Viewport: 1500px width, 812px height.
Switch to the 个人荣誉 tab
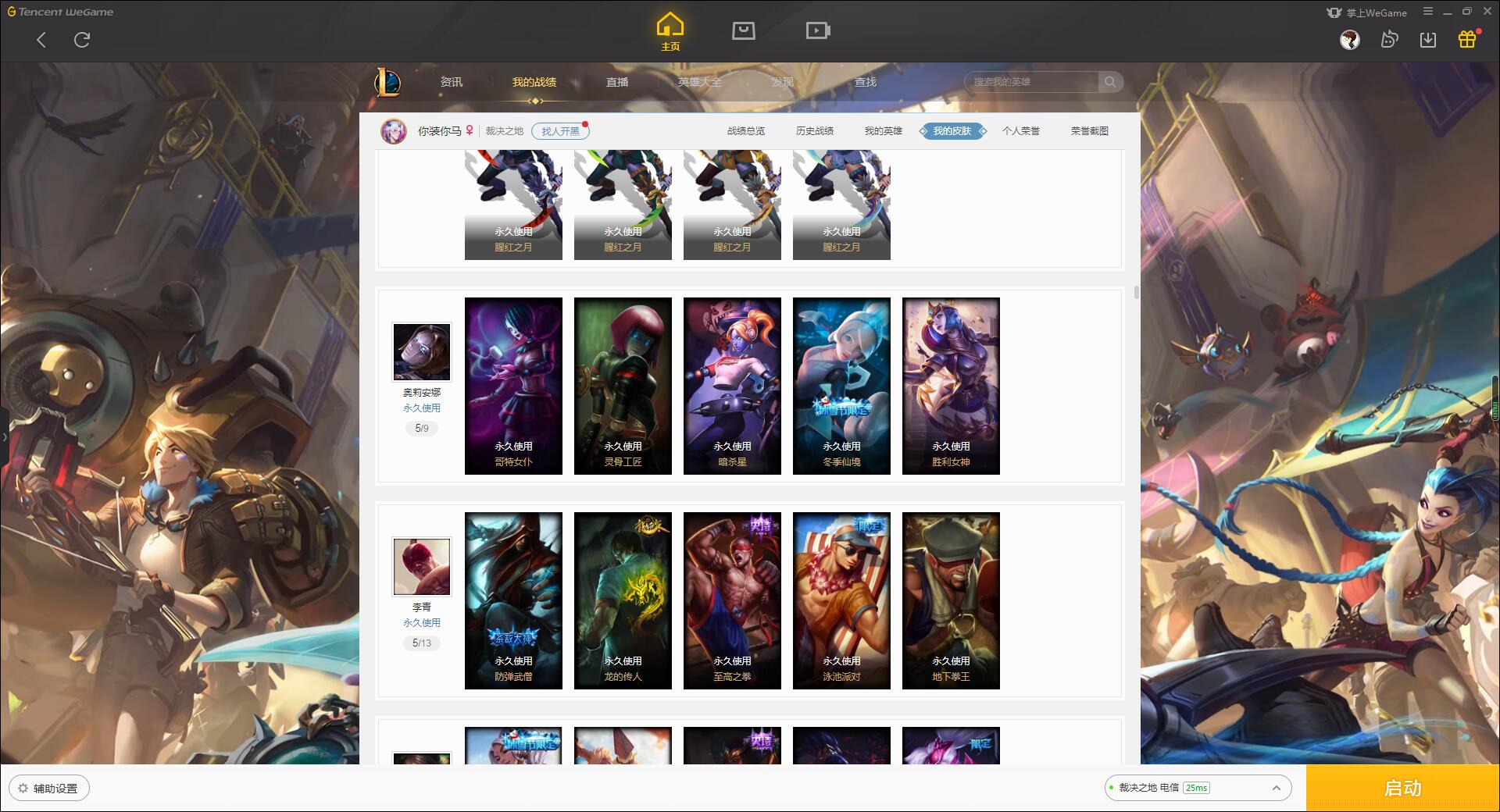[x=1021, y=131]
